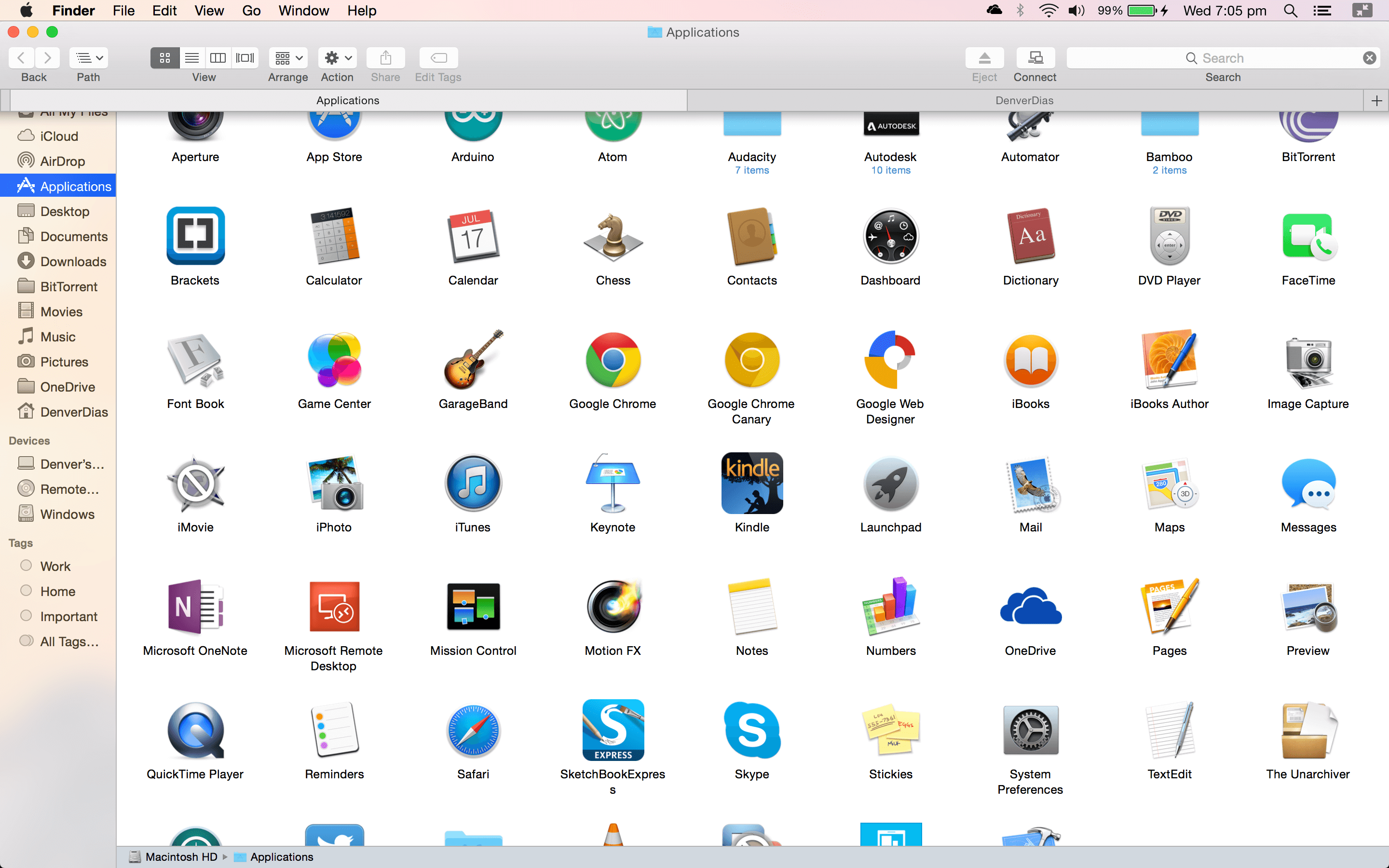Switch to the Applications tab

pos(348,100)
